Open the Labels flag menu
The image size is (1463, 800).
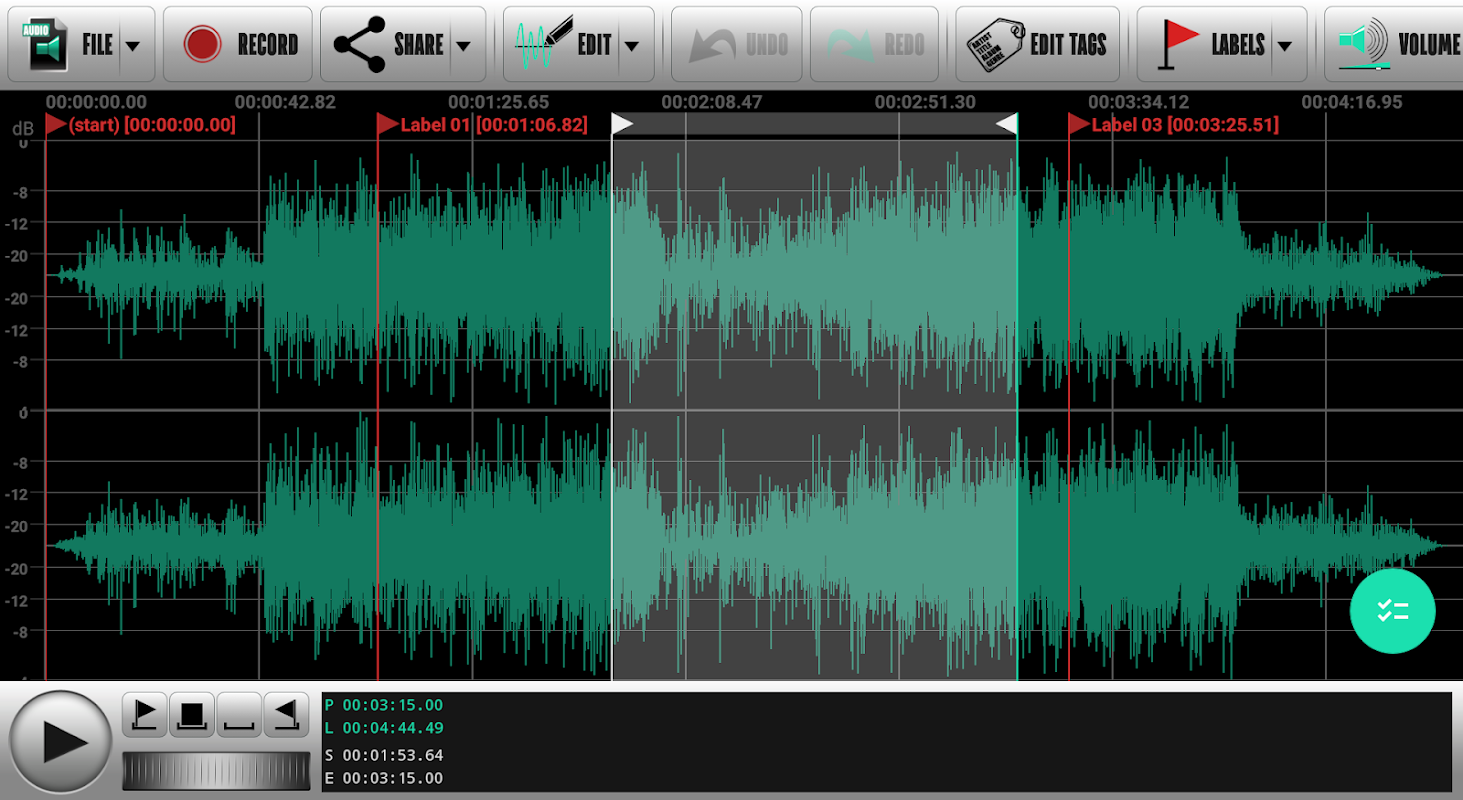(1222, 44)
